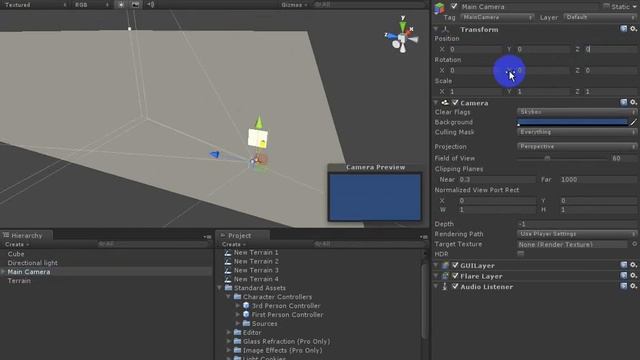This screenshot has height=360, width=640.
Task: Collapse the Camera component foldout
Action: click(436, 103)
